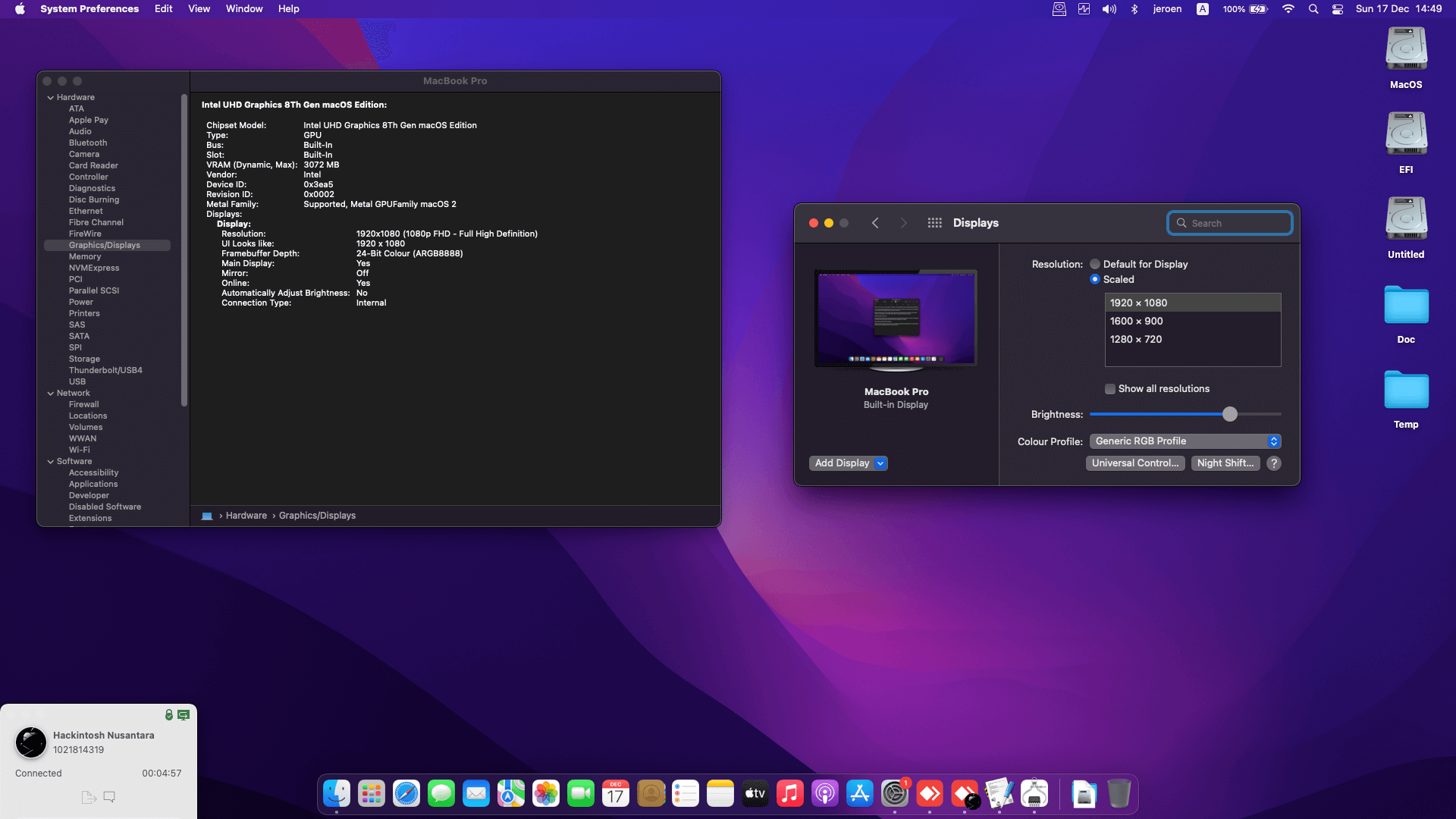Click the Night Shift button
This screenshot has height=819, width=1456.
click(x=1225, y=463)
